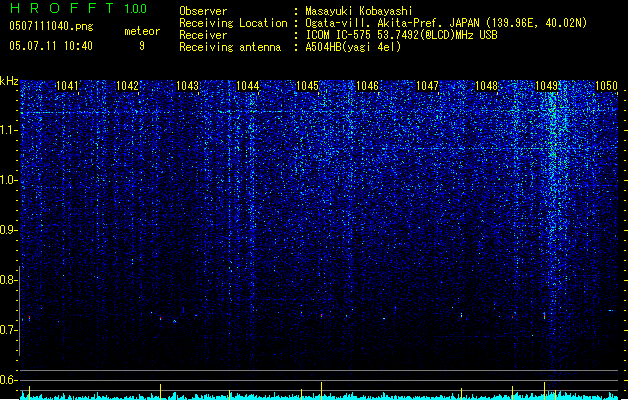Click time marker 1041
This screenshot has height=400, width=629.
[x=67, y=86]
